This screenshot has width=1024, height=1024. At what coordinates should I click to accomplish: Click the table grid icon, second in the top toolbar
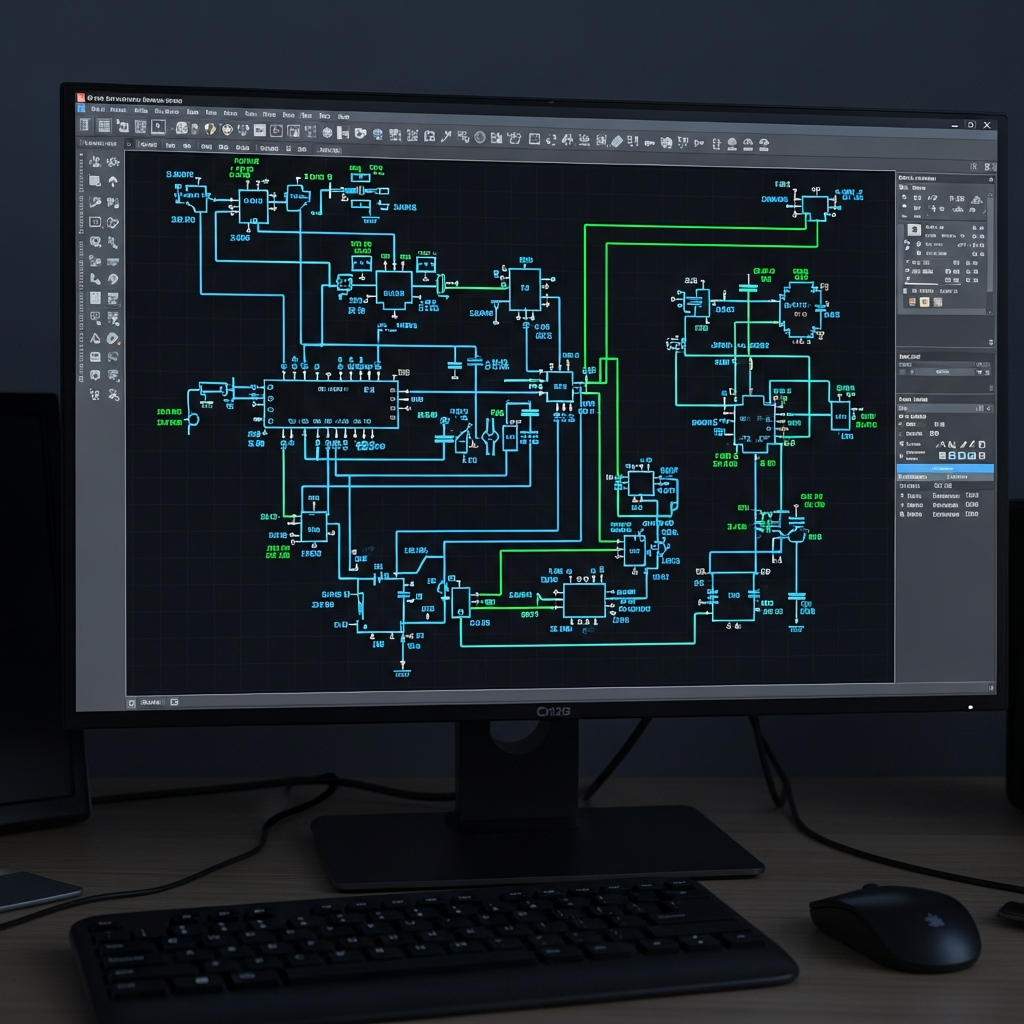coord(104,125)
